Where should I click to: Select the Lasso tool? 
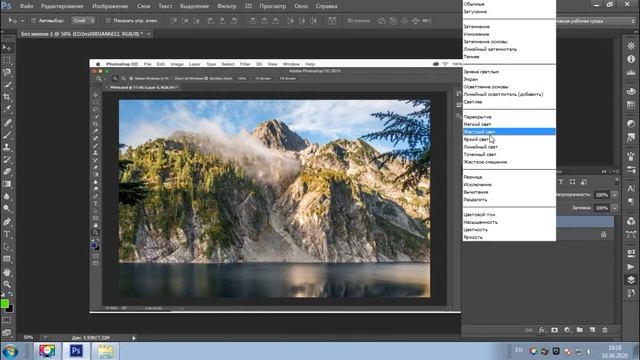click(x=7, y=73)
